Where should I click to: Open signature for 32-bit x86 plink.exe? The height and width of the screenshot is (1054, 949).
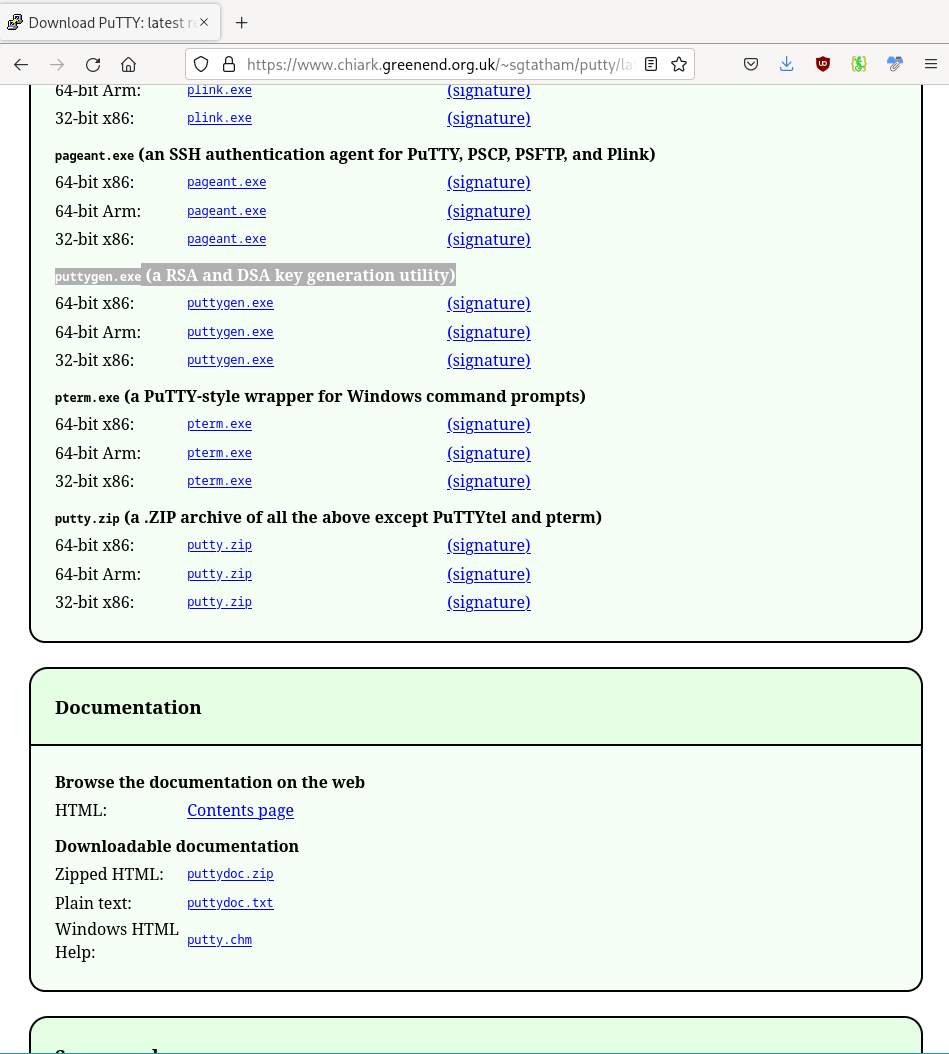click(489, 118)
